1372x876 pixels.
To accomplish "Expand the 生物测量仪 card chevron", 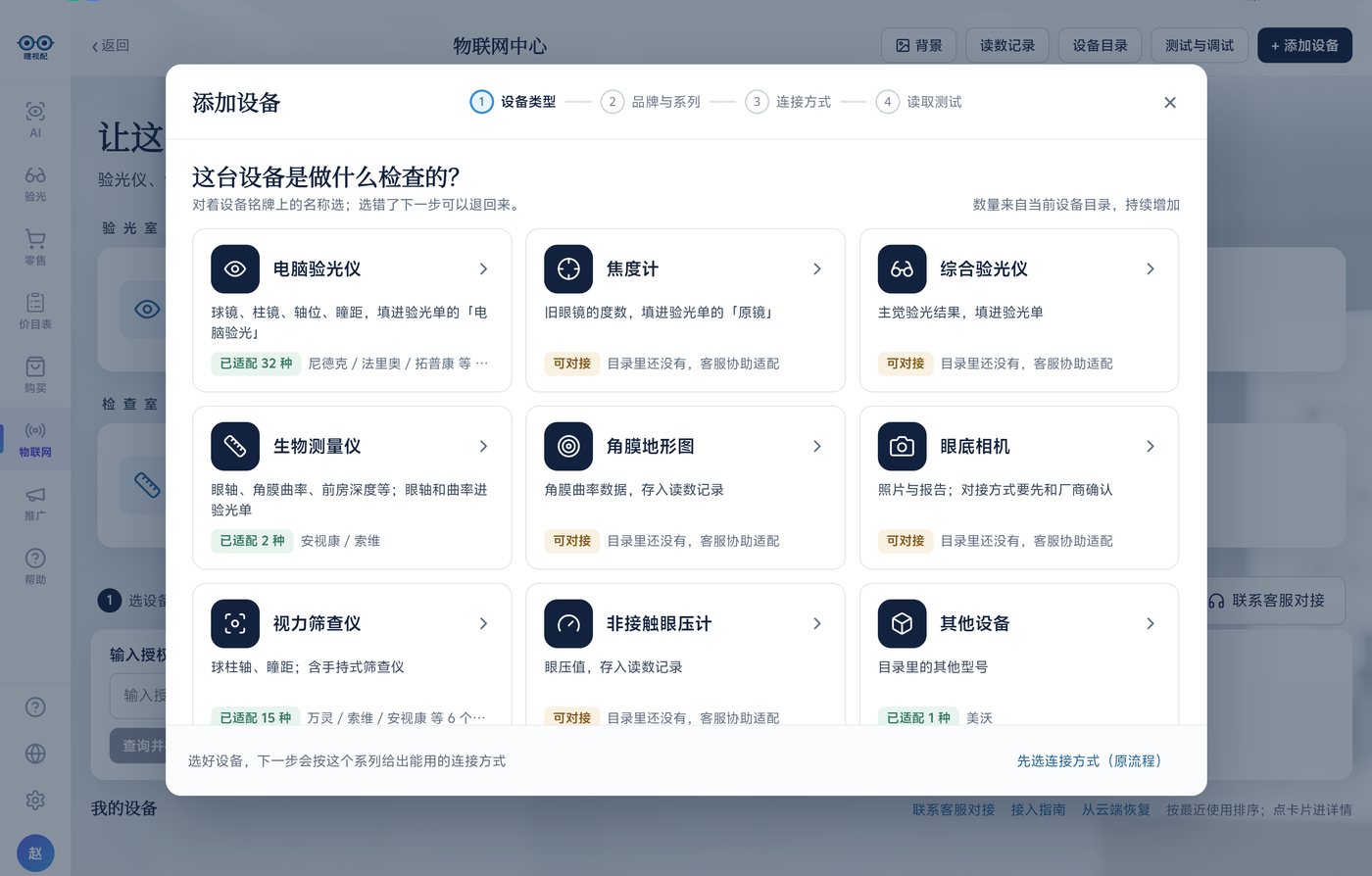I will pyautogui.click(x=483, y=446).
